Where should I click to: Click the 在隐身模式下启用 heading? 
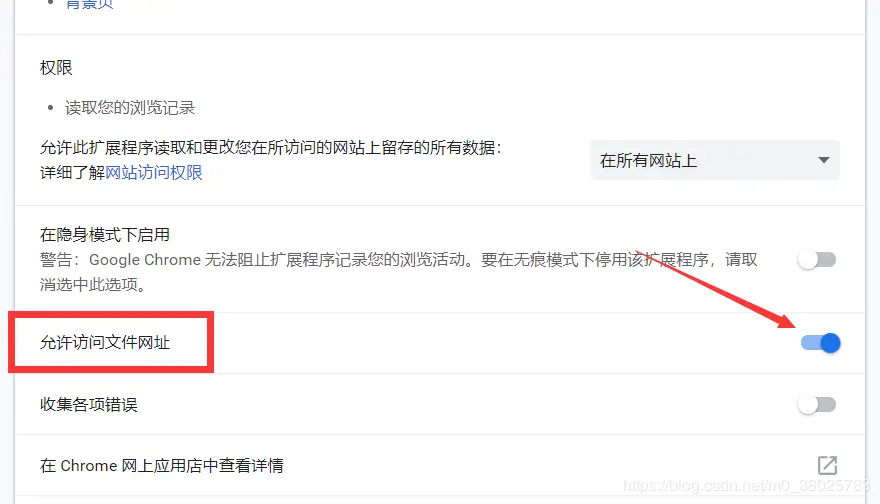click(105, 235)
